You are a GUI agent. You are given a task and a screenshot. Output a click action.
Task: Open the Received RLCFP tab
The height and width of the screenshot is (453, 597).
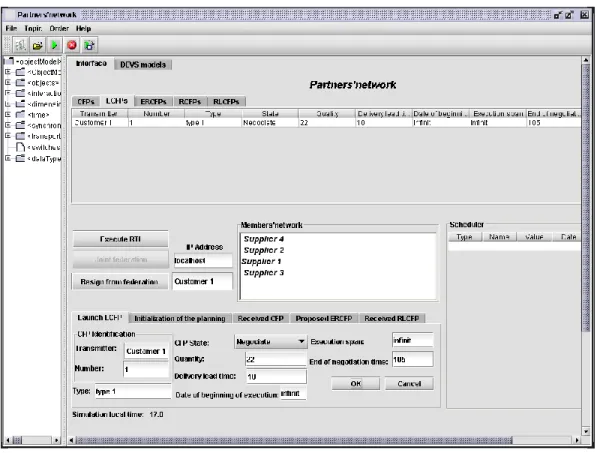click(392, 318)
